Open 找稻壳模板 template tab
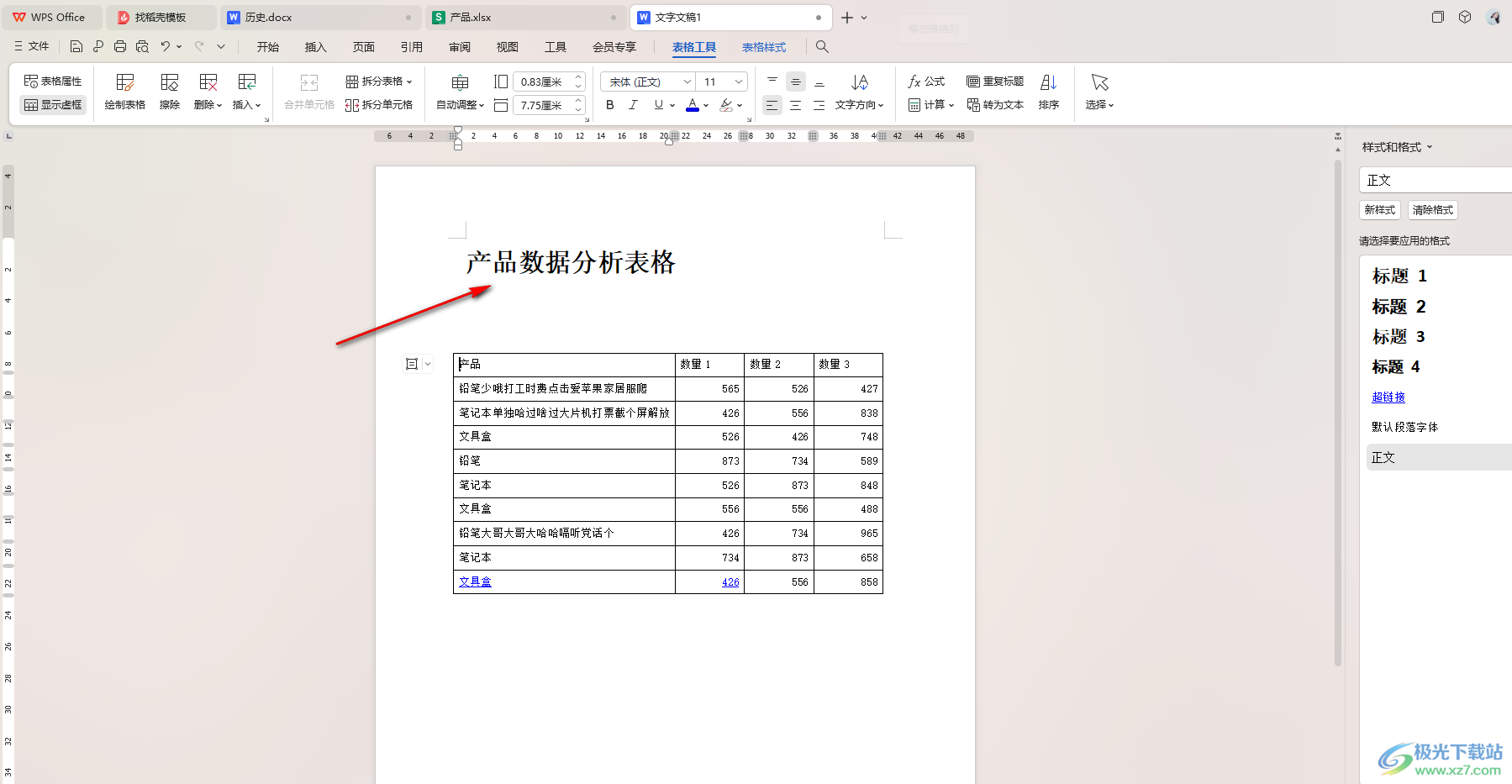Image resolution: width=1512 pixels, height=784 pixels. [161, 17]
